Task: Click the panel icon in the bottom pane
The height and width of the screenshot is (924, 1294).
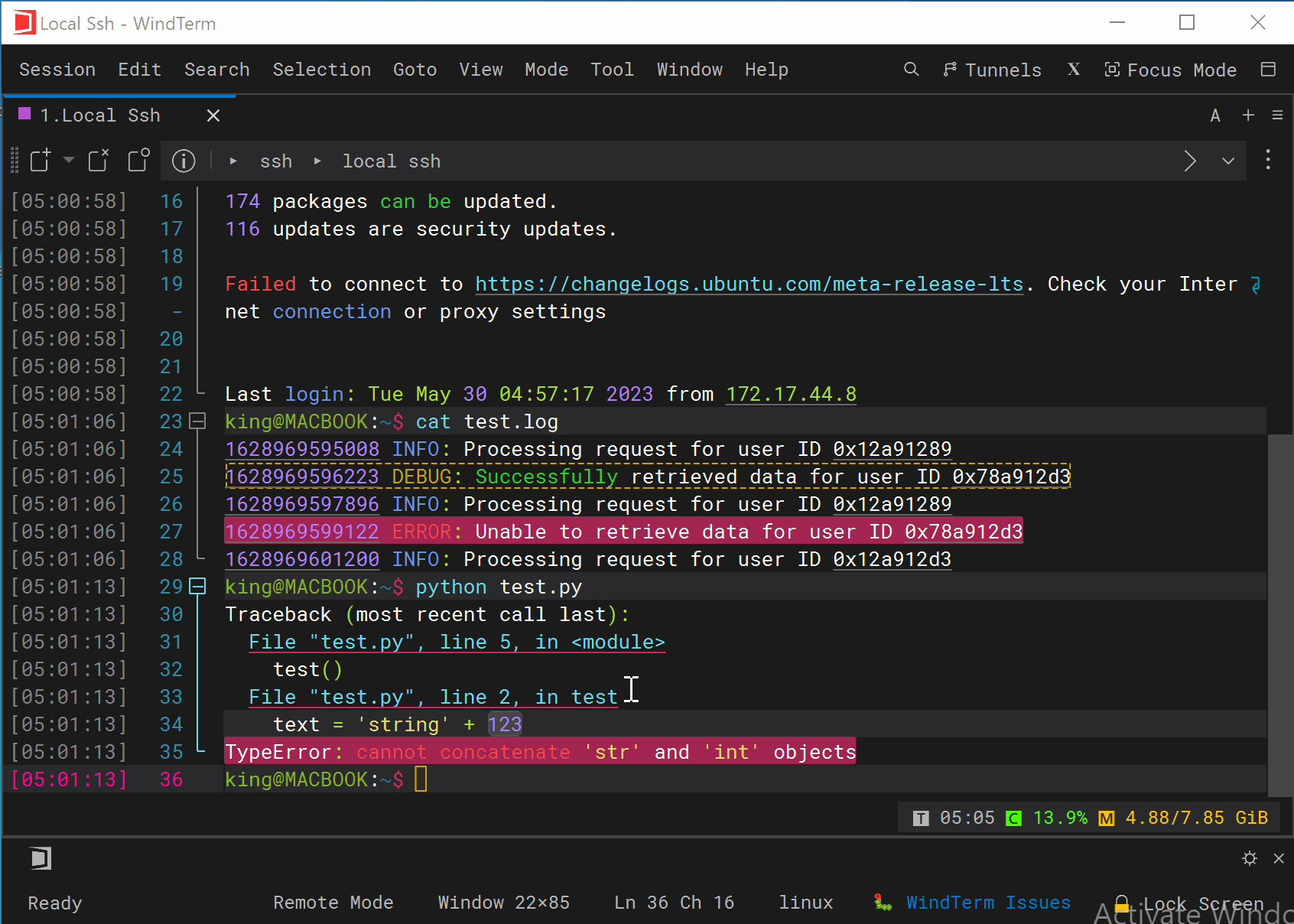Action: 41,858
